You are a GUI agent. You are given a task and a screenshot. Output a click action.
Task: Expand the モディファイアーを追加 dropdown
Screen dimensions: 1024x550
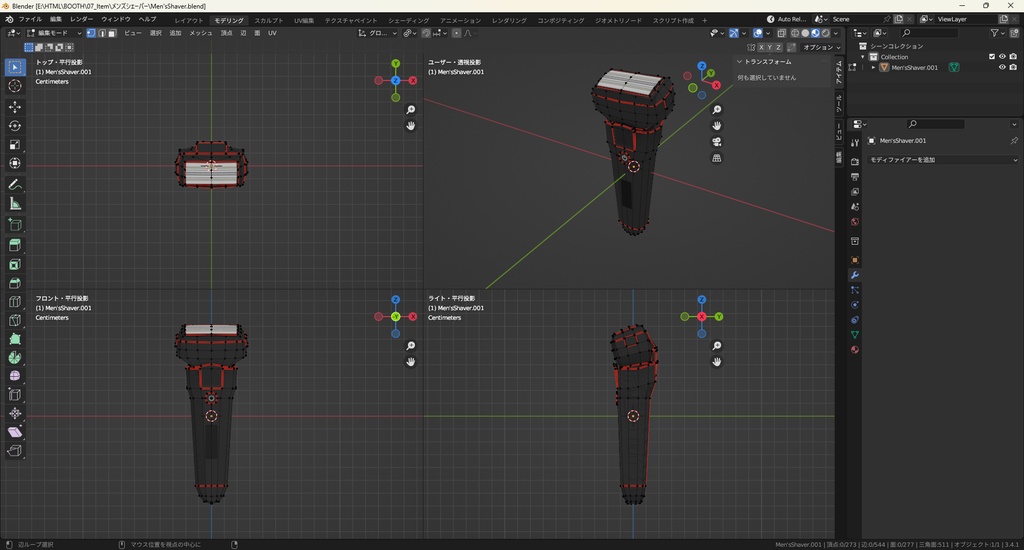tap(941, 160)
